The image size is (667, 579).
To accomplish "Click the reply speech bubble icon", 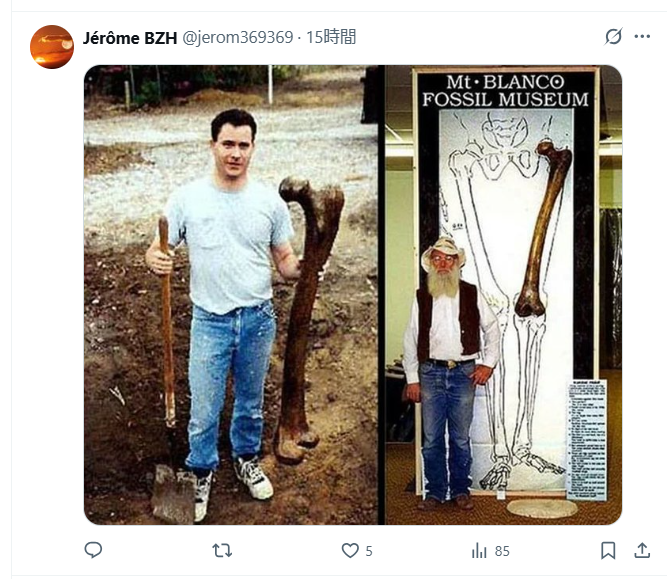I will coord(93,550).
